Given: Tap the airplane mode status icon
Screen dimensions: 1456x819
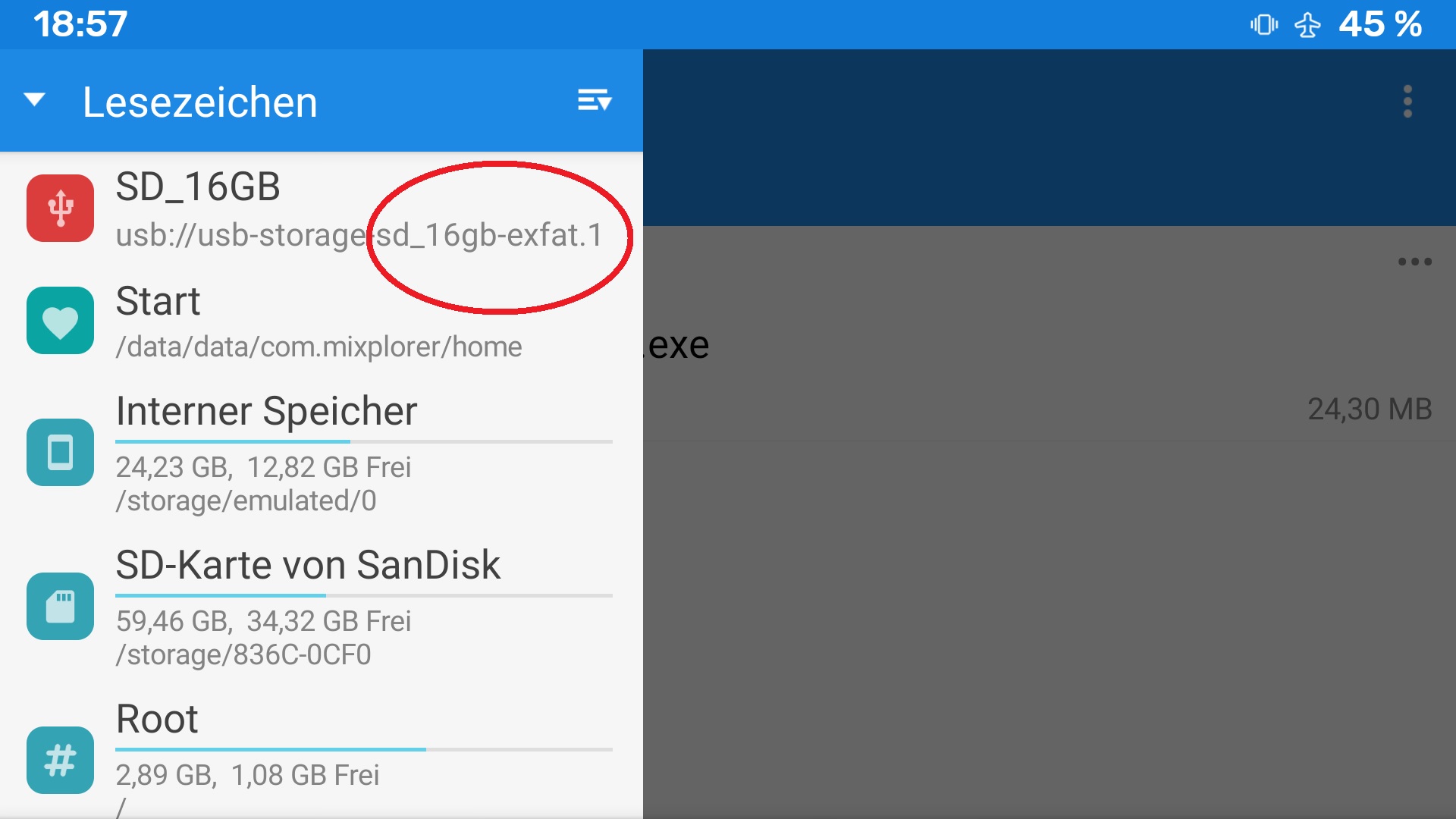Looking at the screenshot, I should [1307, 25].
